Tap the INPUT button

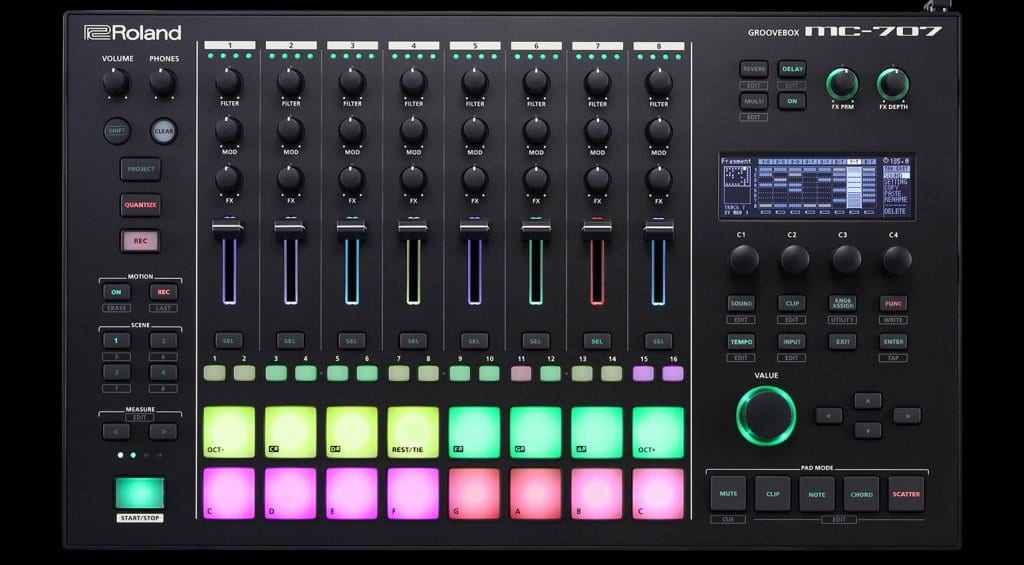[792, 342]
